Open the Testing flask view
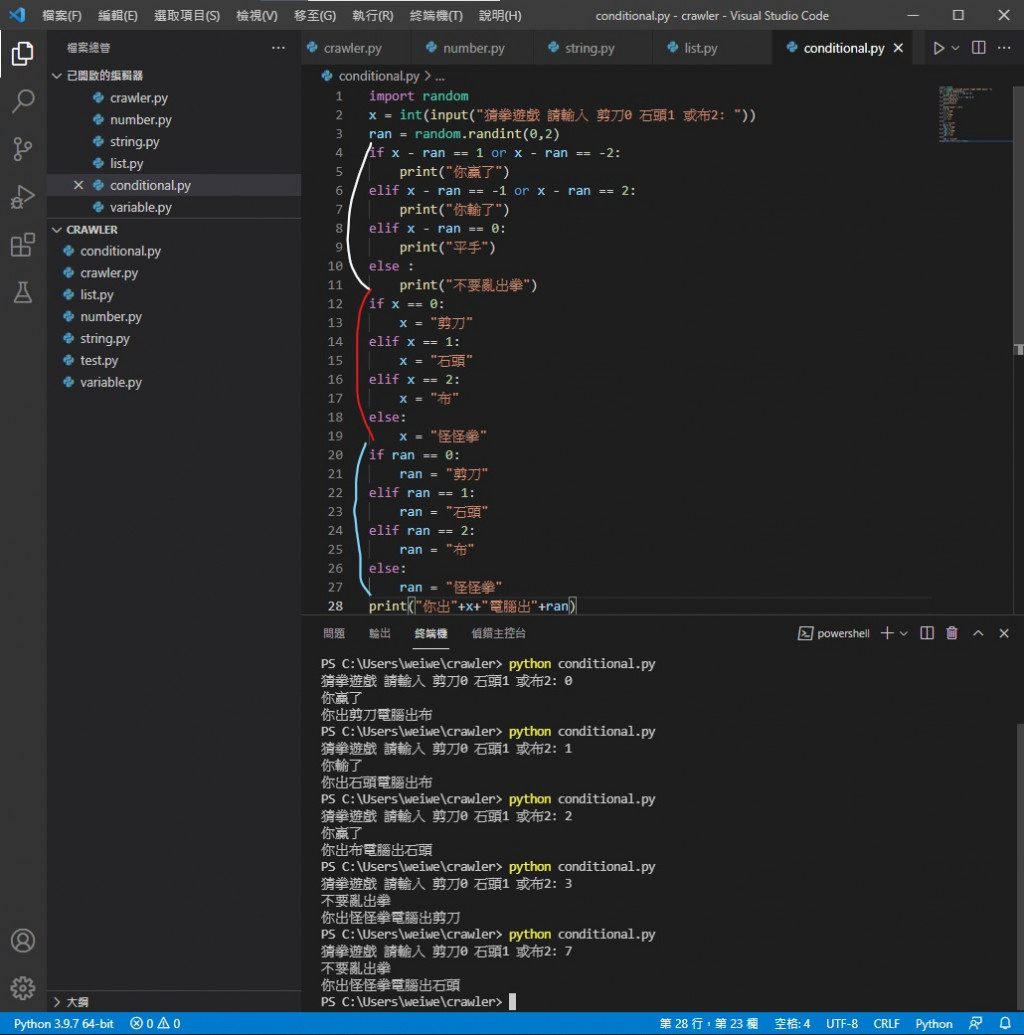 (22, 292)
